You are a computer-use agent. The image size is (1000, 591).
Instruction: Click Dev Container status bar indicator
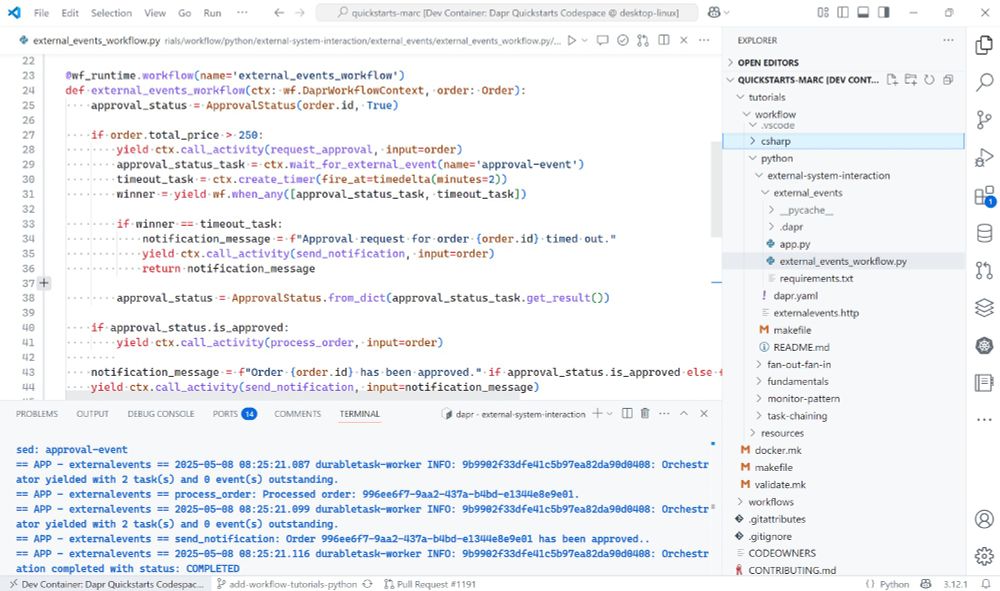coord(107,584)
